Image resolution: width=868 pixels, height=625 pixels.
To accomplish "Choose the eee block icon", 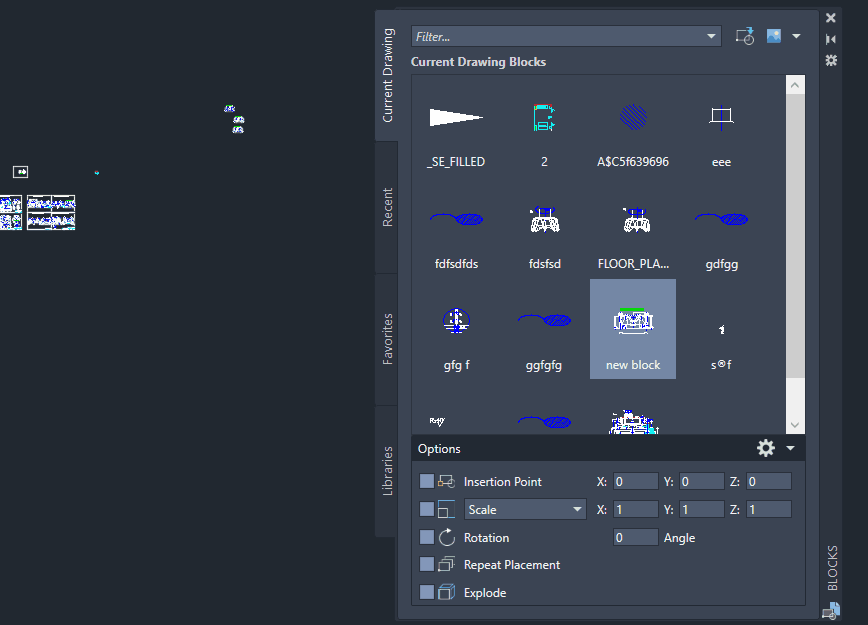I will (721, 118).
